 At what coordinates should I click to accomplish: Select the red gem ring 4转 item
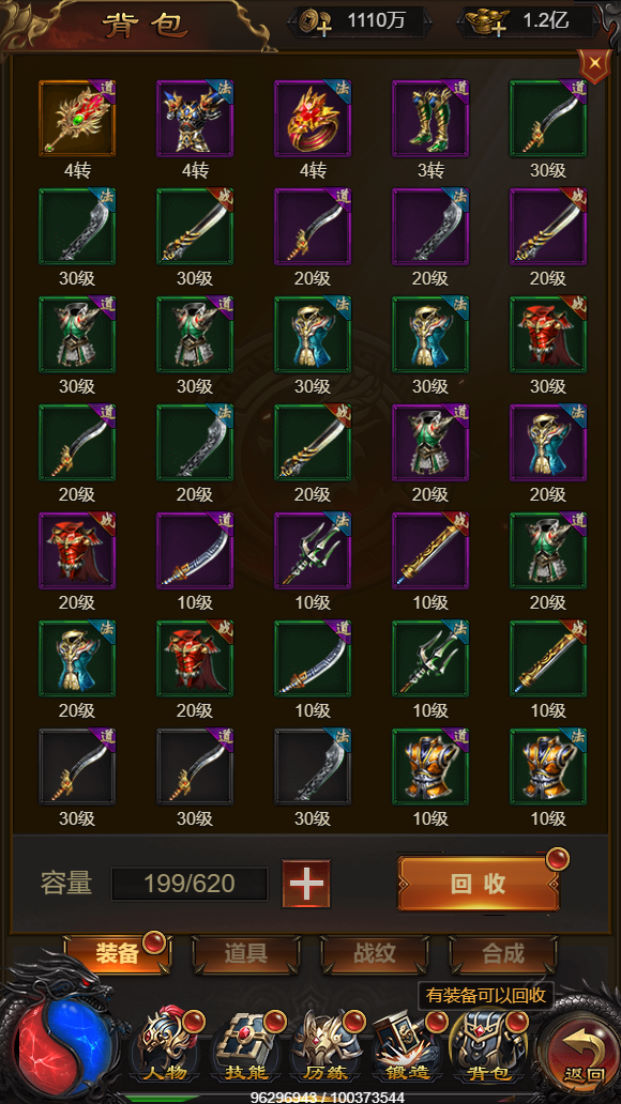point(313,118)
